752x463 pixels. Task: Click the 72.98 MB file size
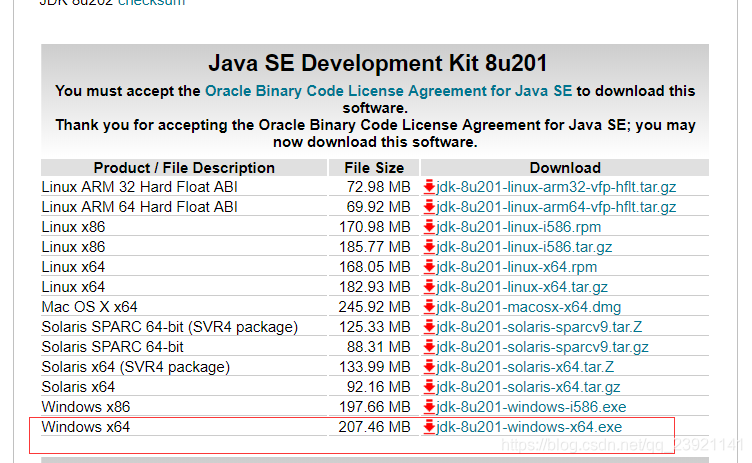coord(378,187)
